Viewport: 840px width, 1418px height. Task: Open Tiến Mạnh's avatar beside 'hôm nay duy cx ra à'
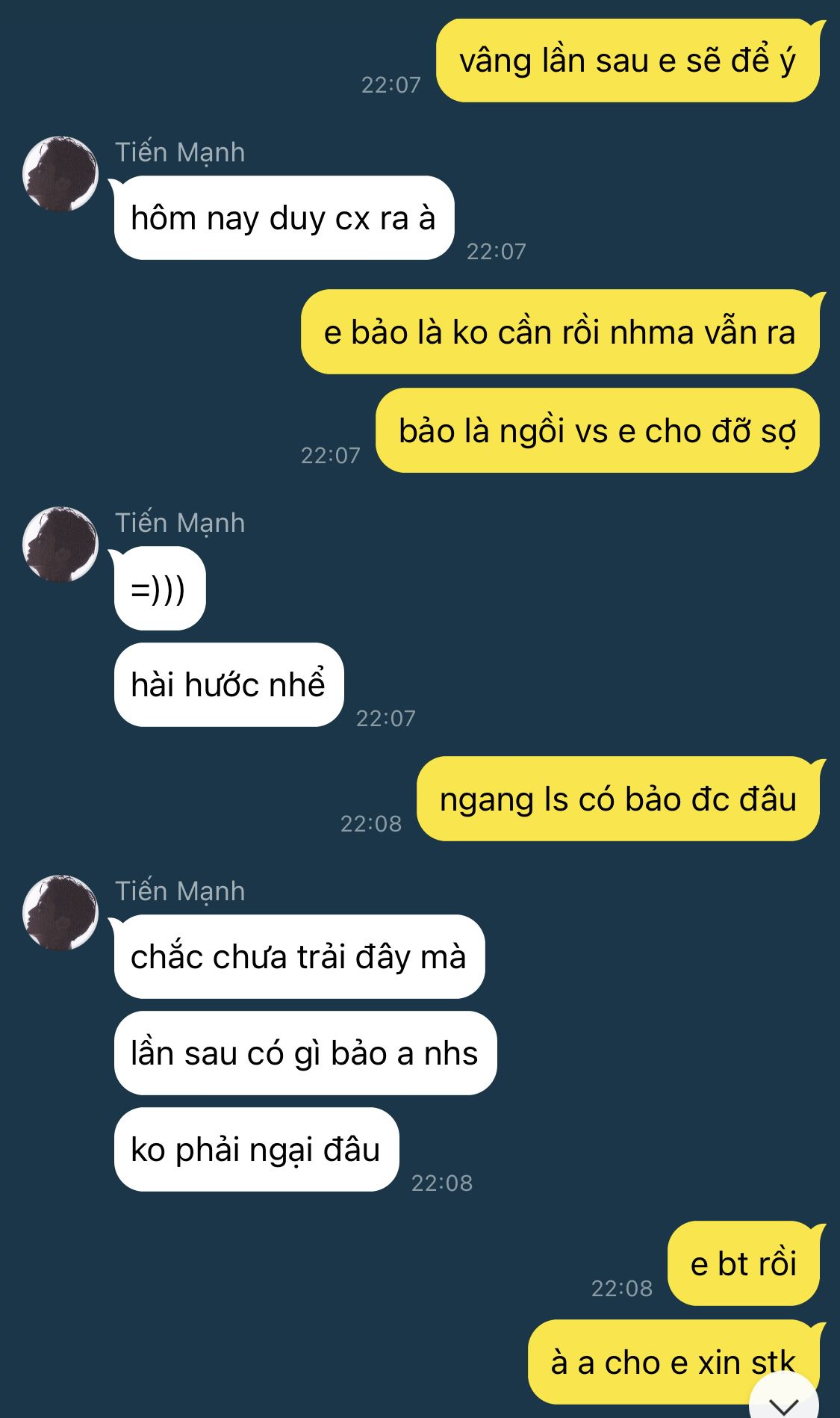(x=60, y=173)
